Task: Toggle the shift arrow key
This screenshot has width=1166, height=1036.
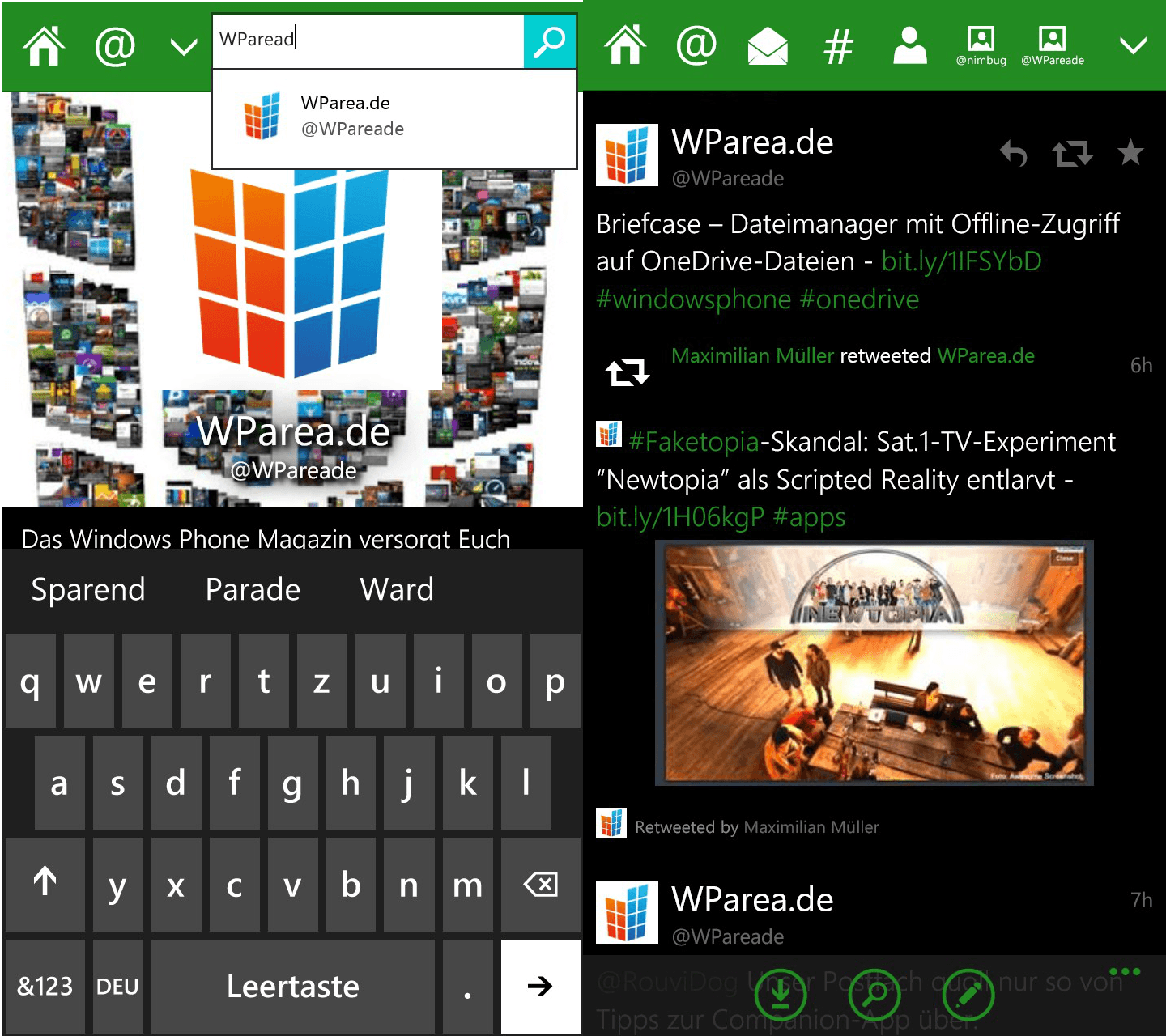Action: tap(45, 885)
